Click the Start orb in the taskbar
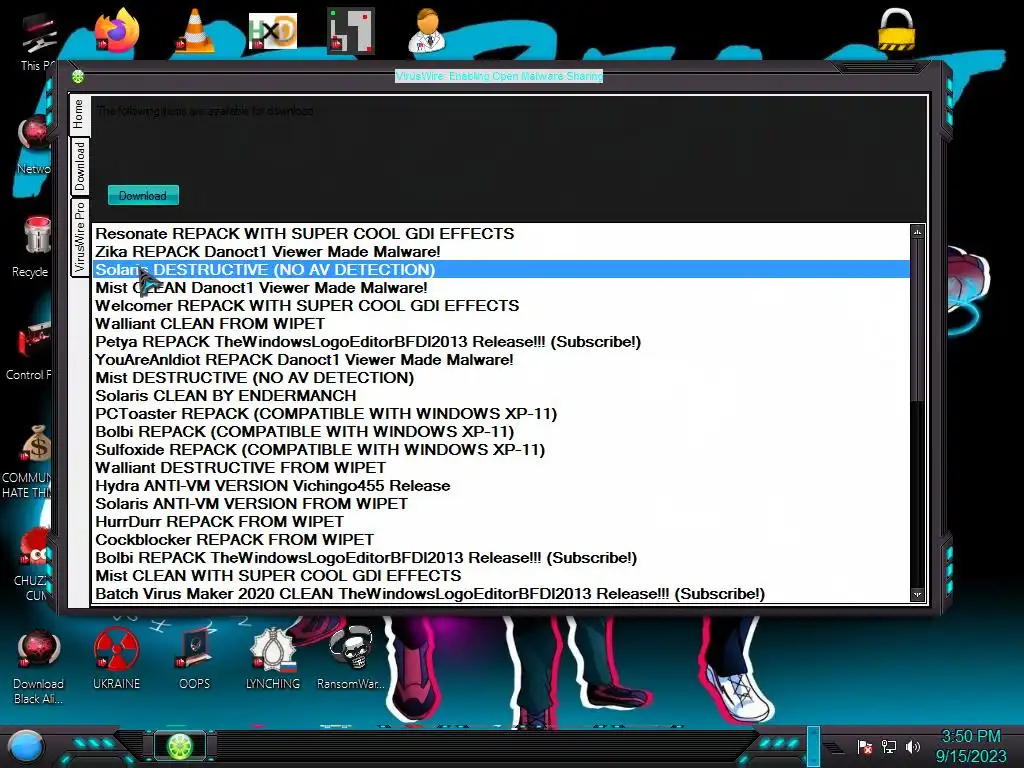Screen dimensions: 1024x768 click(27, 747)
